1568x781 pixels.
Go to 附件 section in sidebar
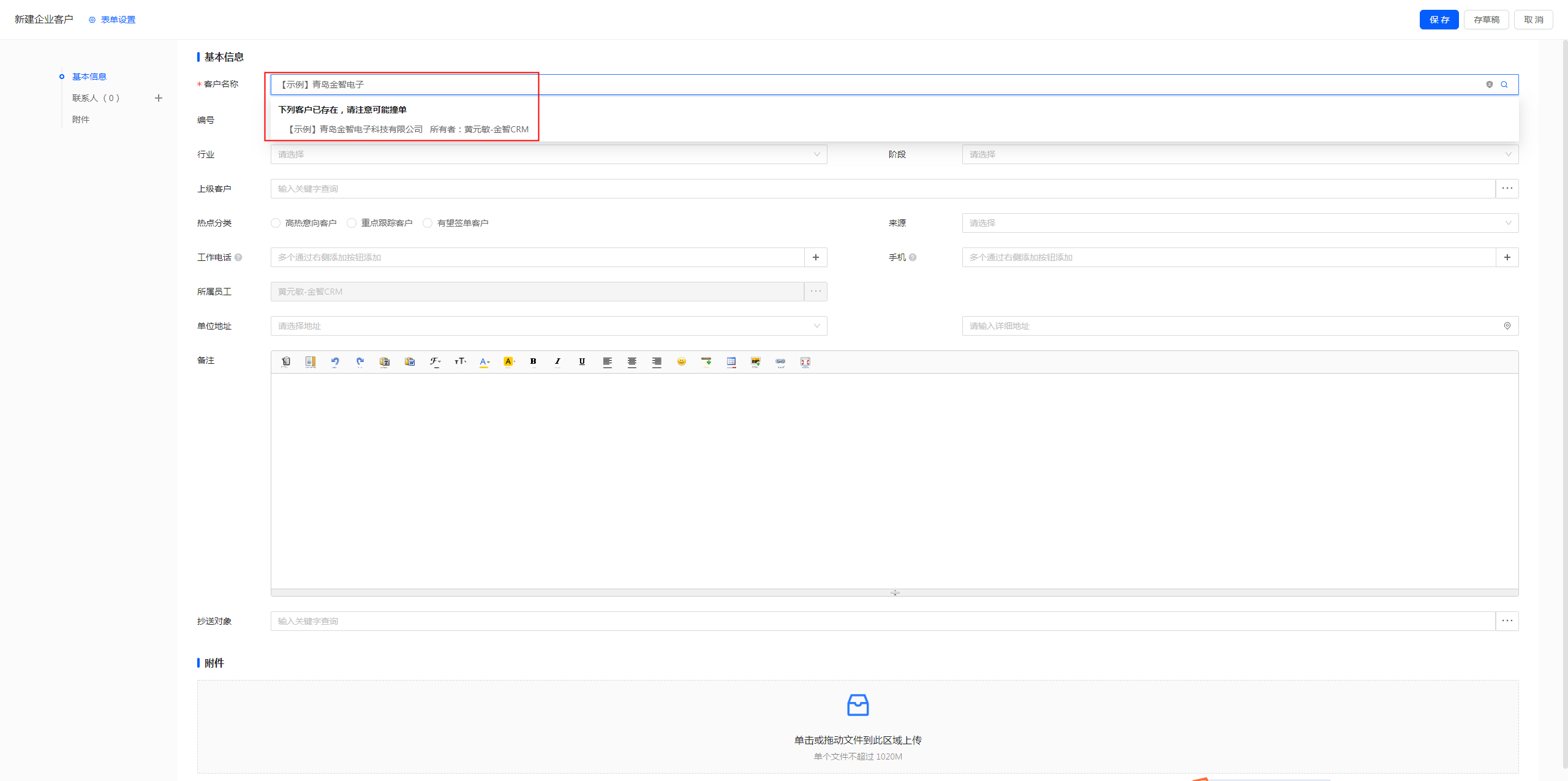(81, 119)
